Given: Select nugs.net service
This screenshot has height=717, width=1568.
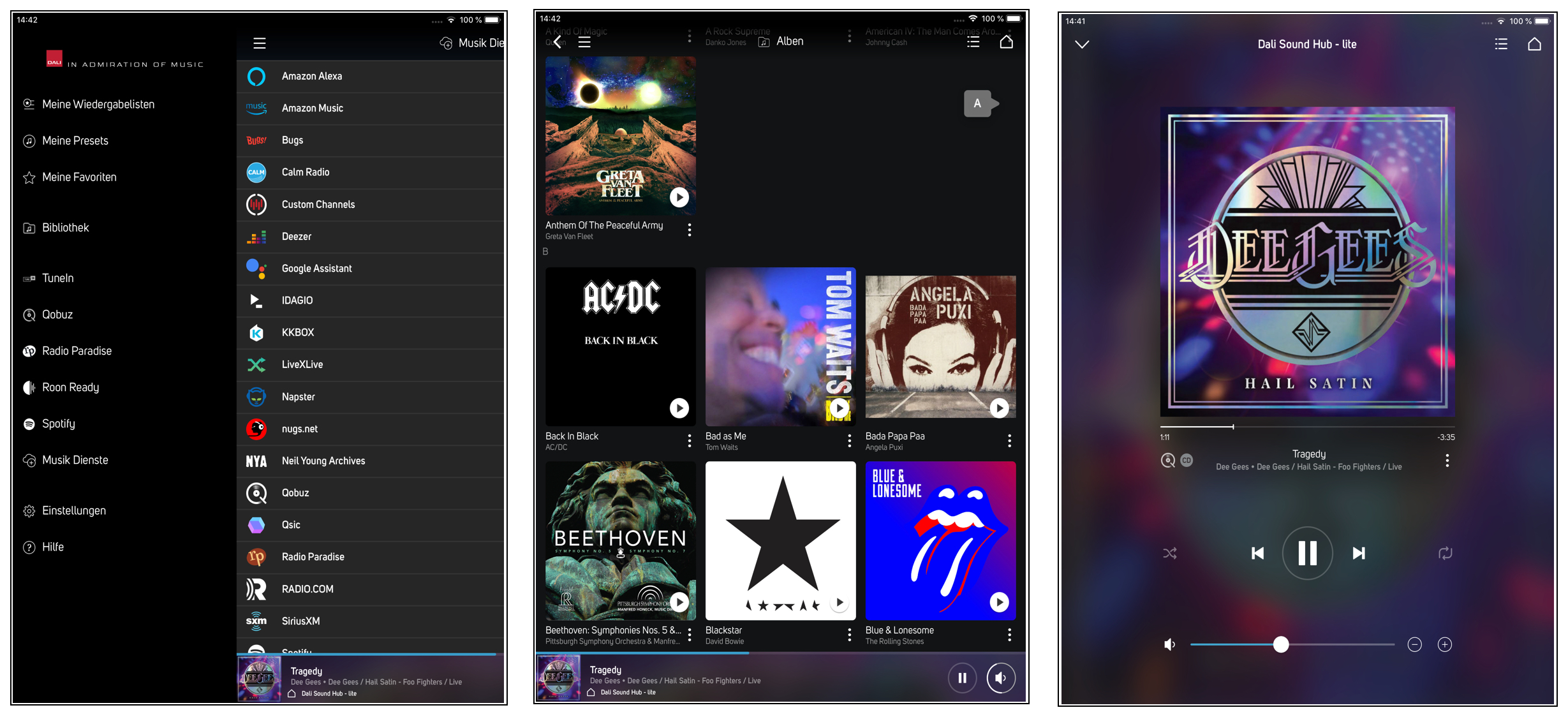Looking at the screenshot, I should (x=370, y=429).
